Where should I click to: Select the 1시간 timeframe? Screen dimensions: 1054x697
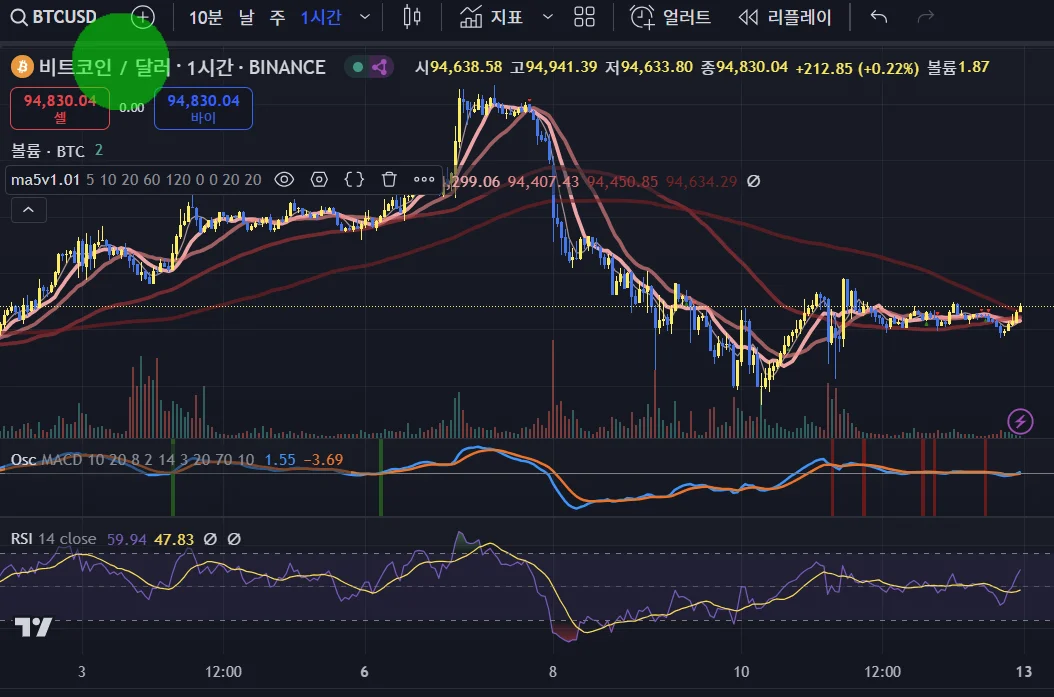tap(321, 17)
